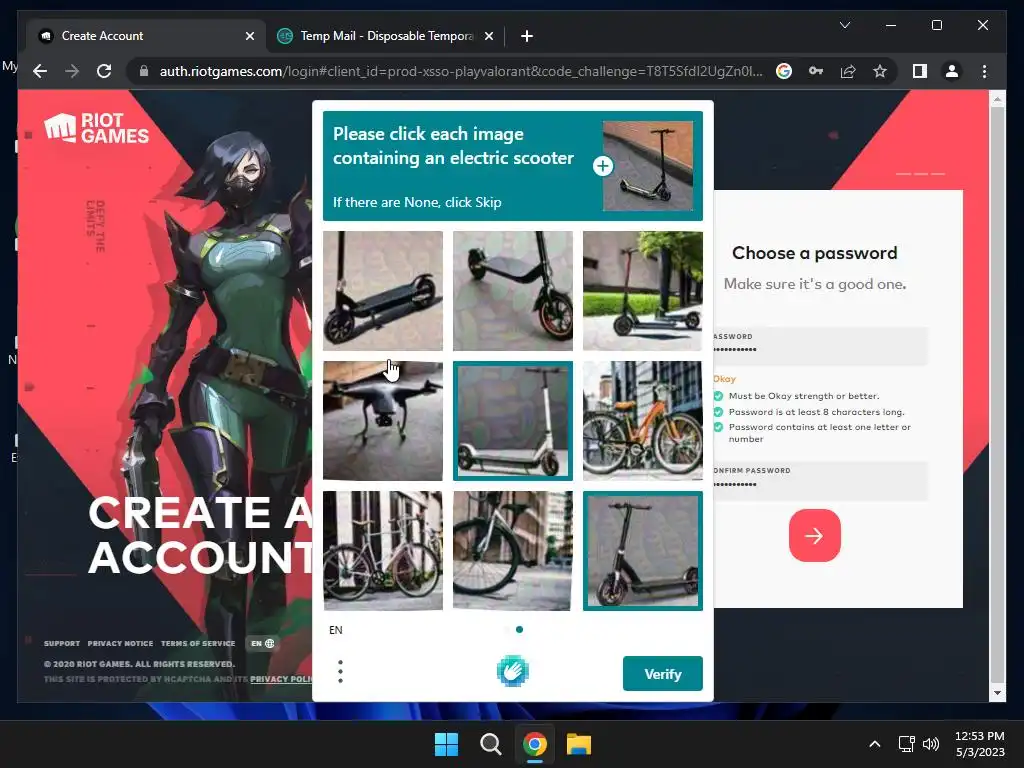Screen dimensions: 1024x768
Task: Click the Riot Games logo
Action: coord(97,128)
